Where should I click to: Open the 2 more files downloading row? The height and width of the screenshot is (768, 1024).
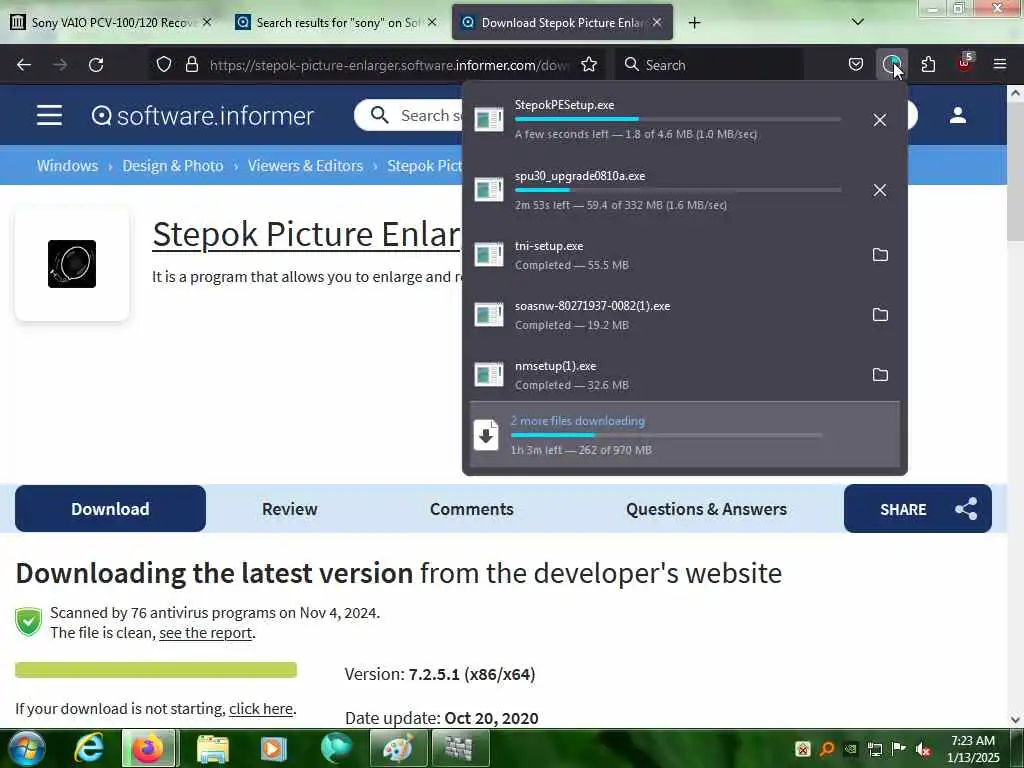684,434
